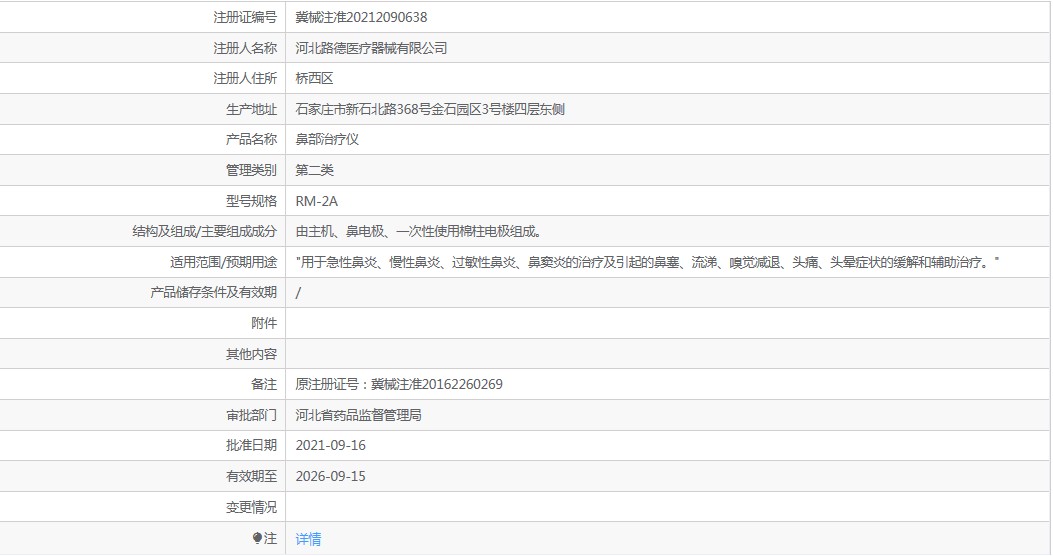Click the 产品储存条件及有效期 label

214,293
